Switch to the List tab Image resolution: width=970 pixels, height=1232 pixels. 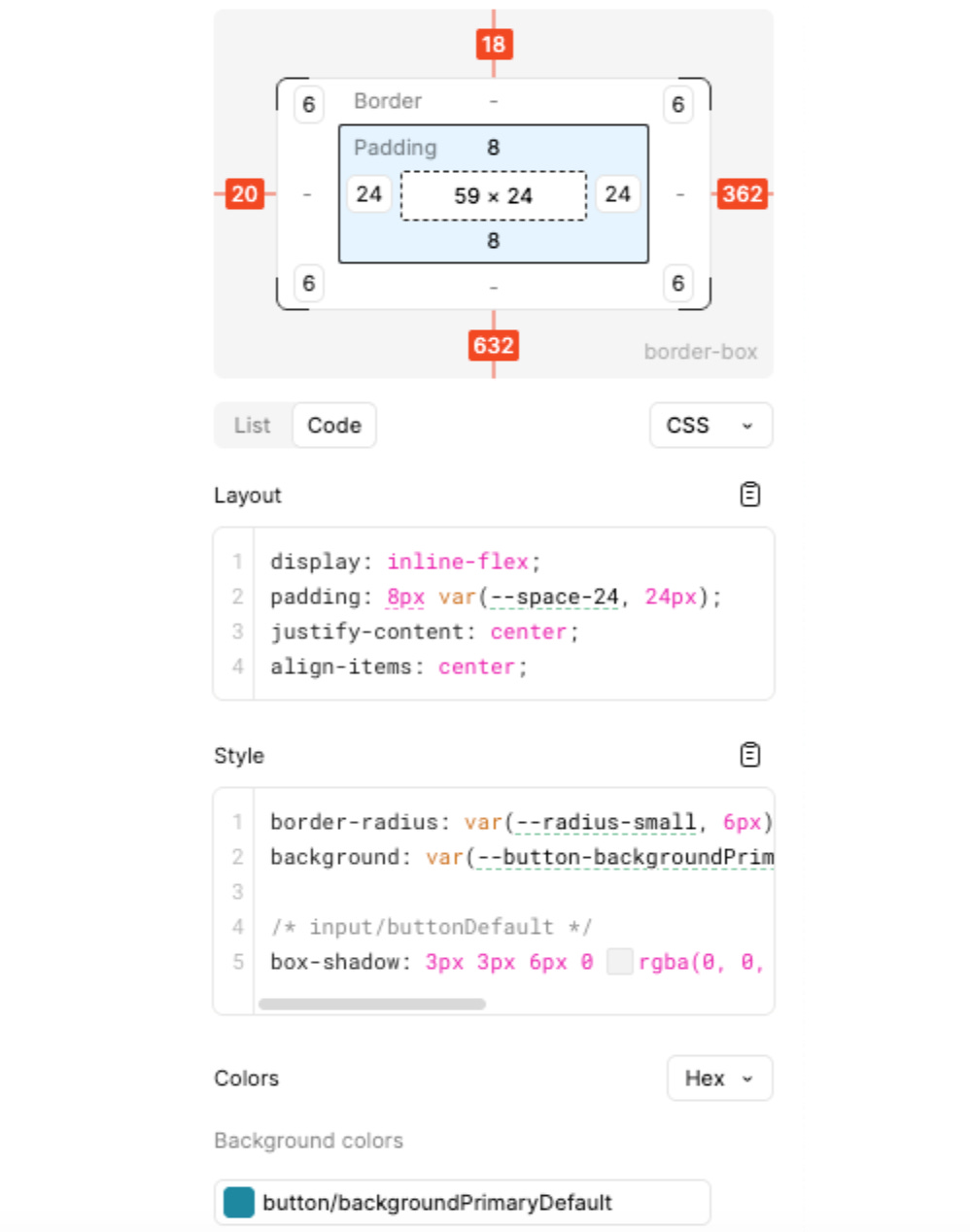coord(252,426)
